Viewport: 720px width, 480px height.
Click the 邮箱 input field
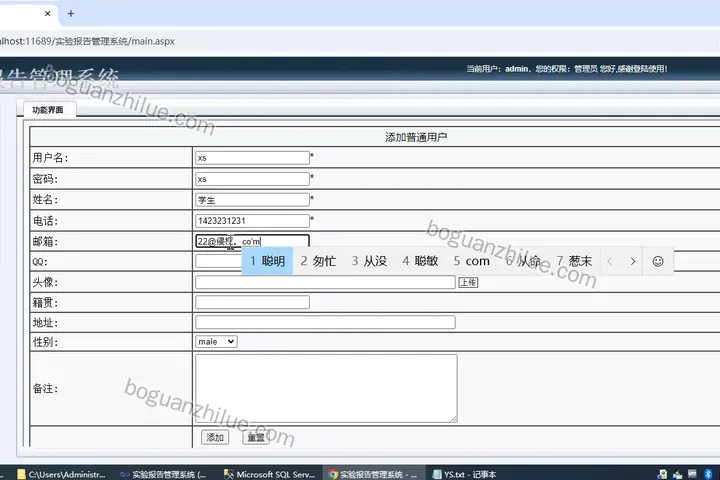(252, 241)
